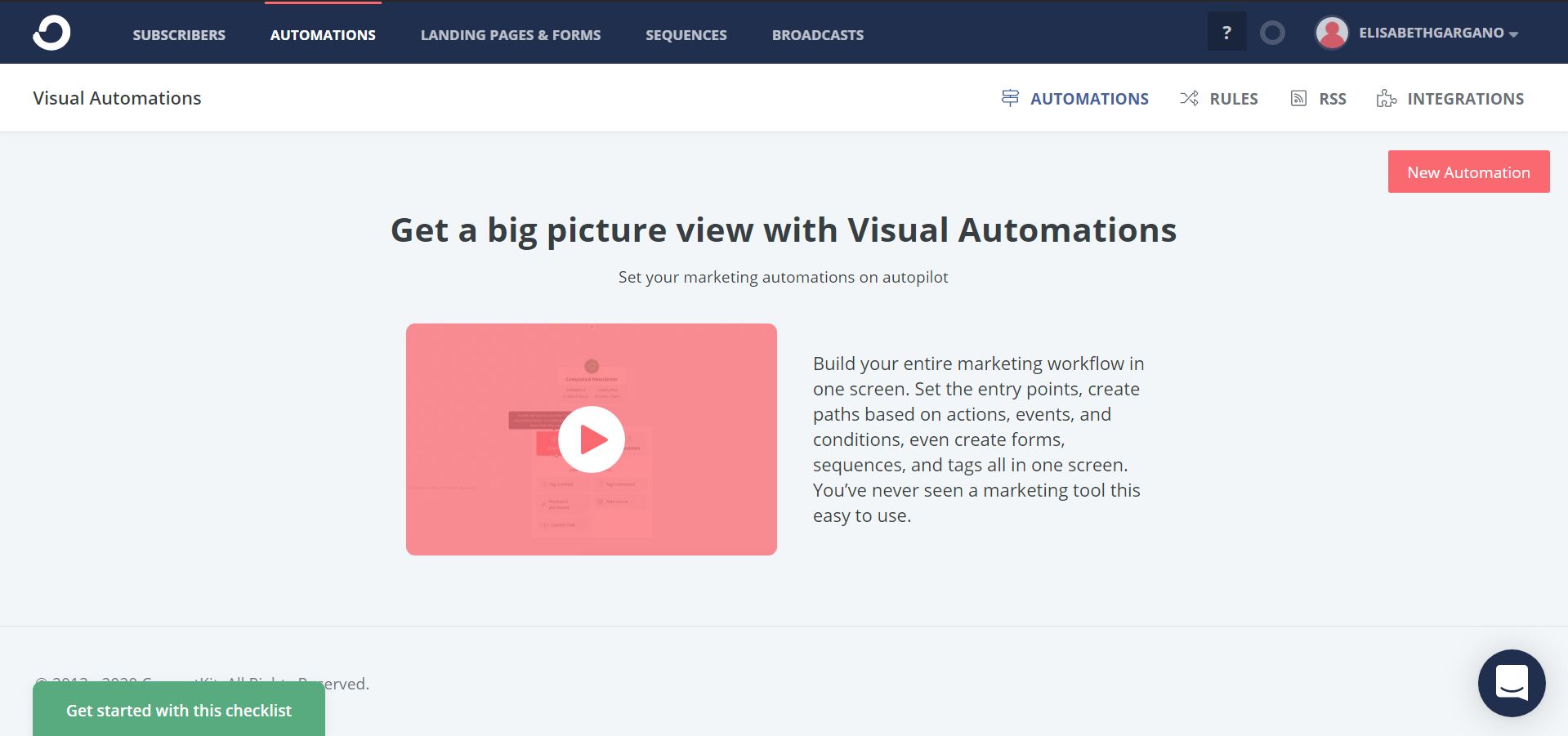Select the INTEGRATIONS sub-navigation link
The width and height of the screenshot is (1568, 736).
[1466, 99]
